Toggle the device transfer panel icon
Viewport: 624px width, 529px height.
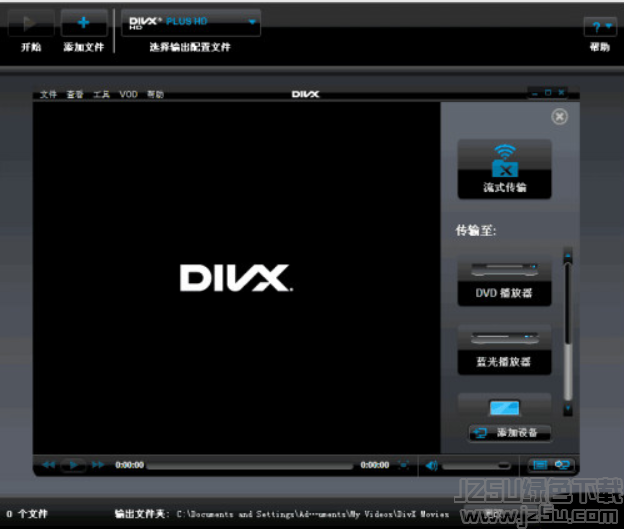(562, 465)
